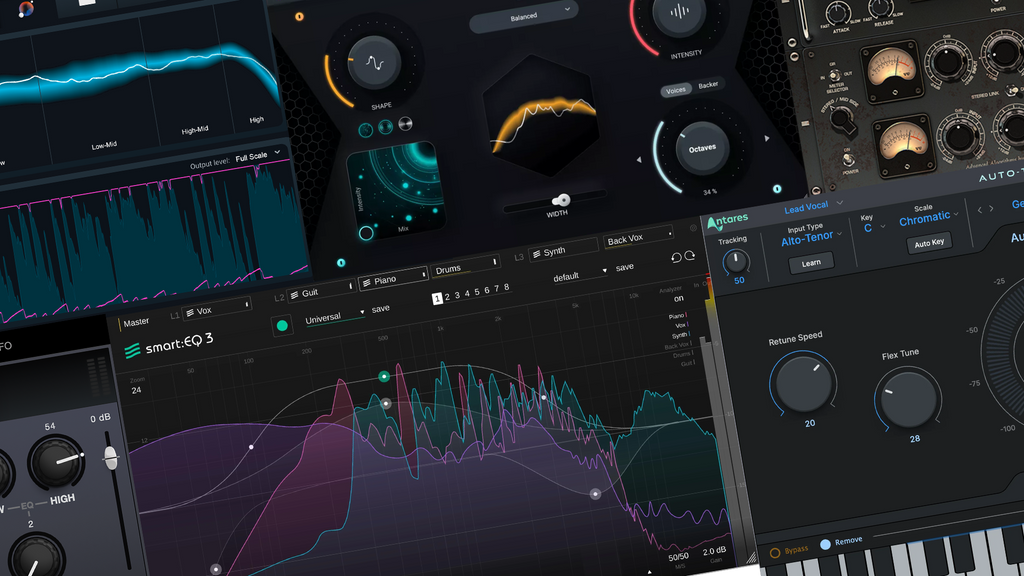
Task: Open the Chromatic scale dropdown
Action: coord(929,218)
